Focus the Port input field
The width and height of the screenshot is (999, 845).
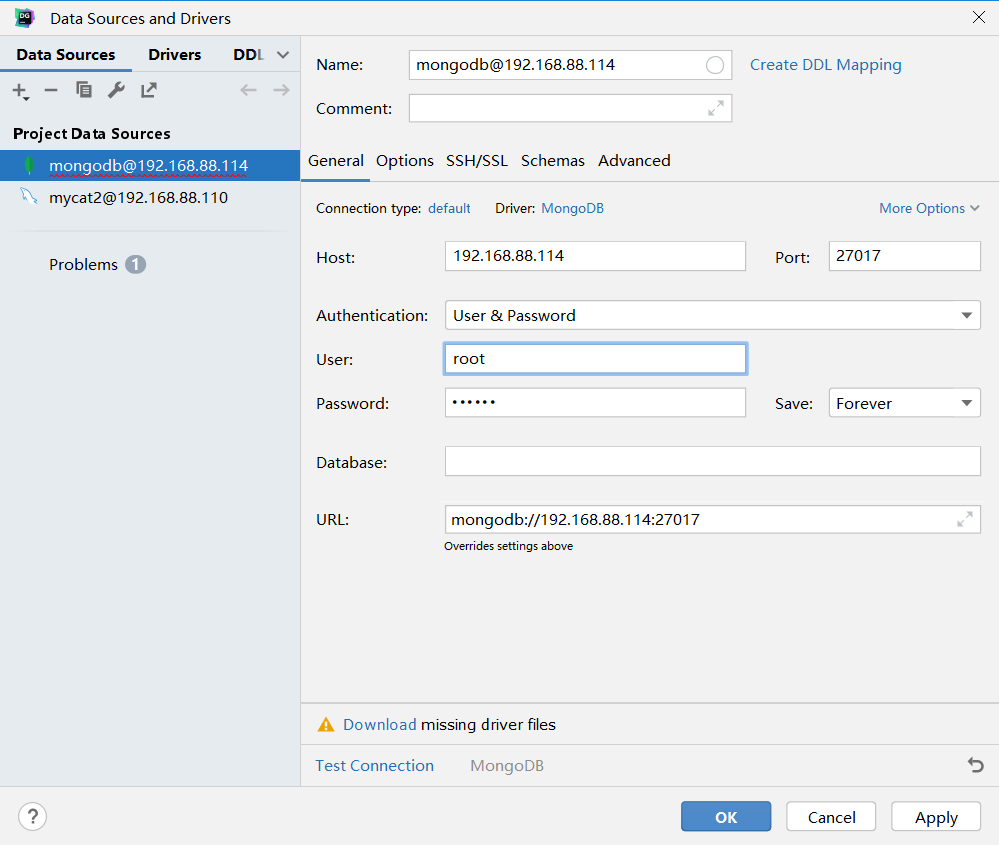pyautogui.click(x=904, y=256)
